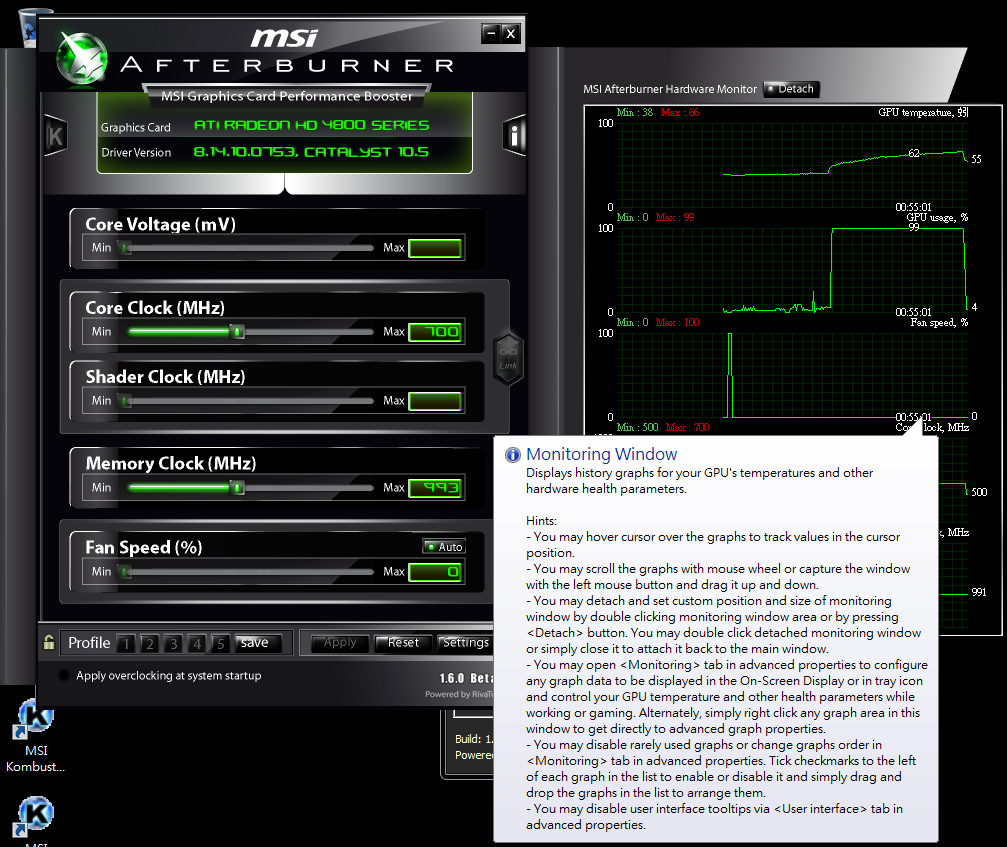This screenshot has width=1007, height=847.
Task: Select profile slot 1
Action: (x=126, y=643)
